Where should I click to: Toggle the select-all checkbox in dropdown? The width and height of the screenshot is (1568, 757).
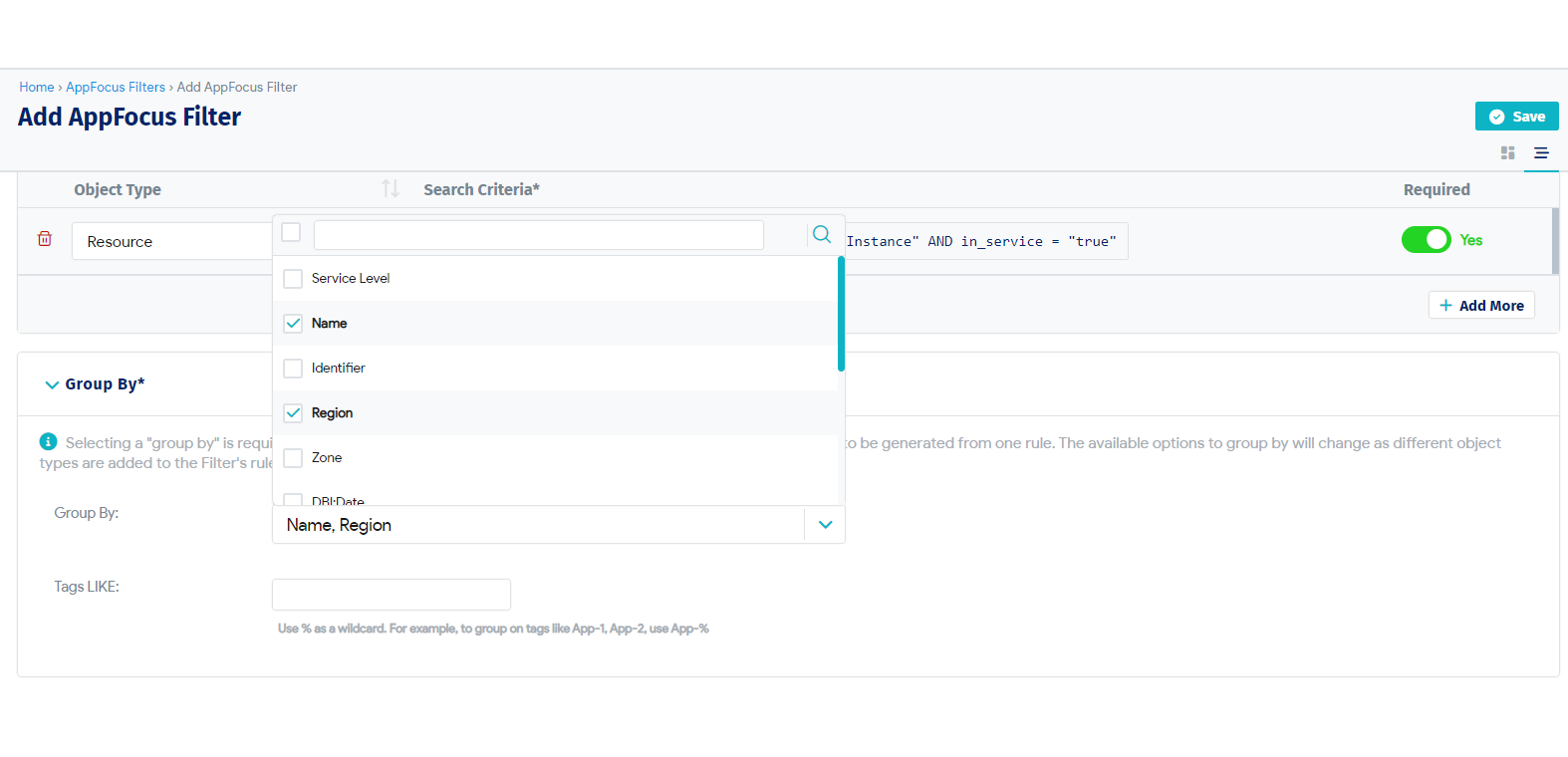[291, 232]
